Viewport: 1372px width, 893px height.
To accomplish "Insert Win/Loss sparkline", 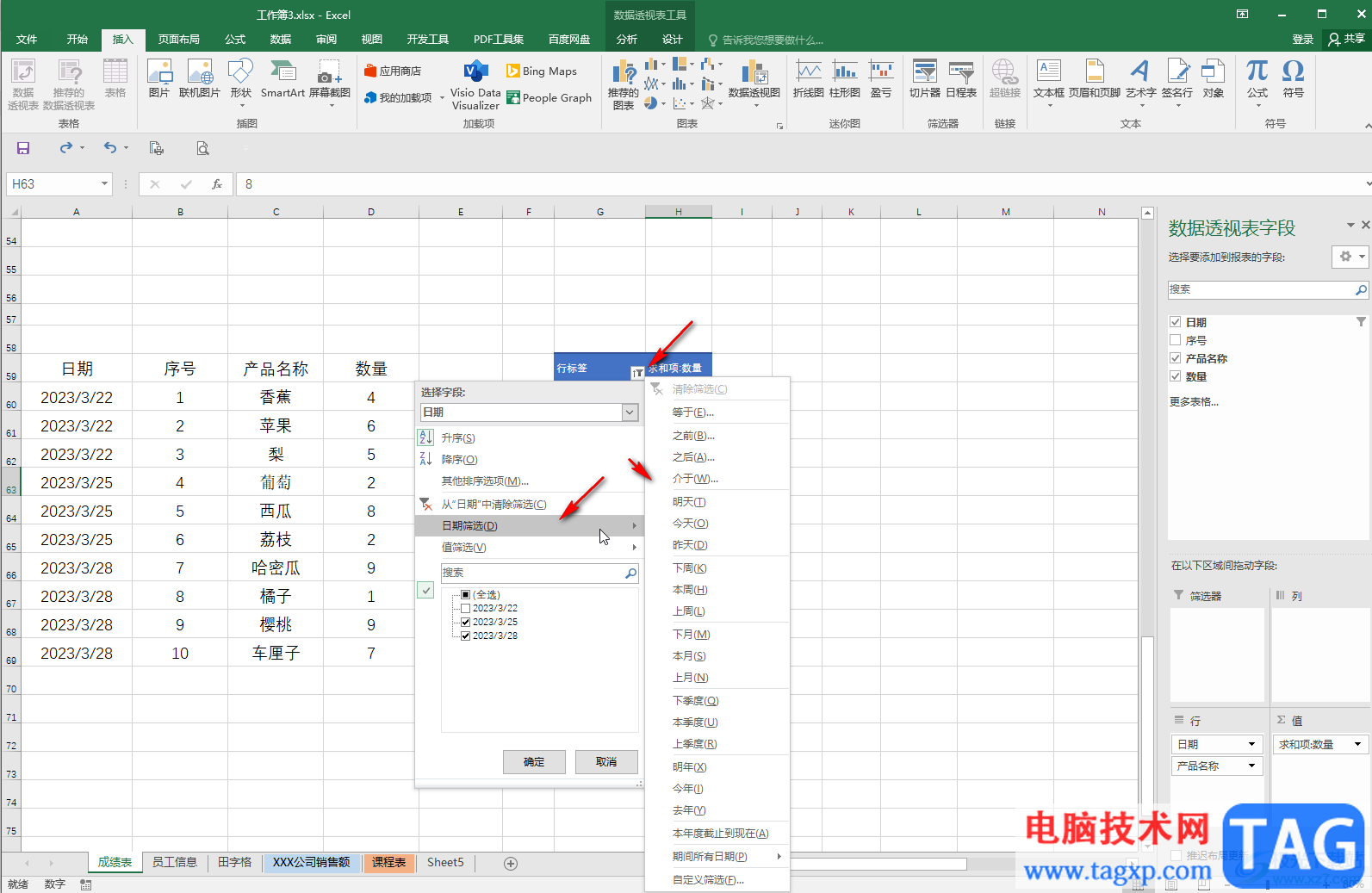I will [881, 78].
